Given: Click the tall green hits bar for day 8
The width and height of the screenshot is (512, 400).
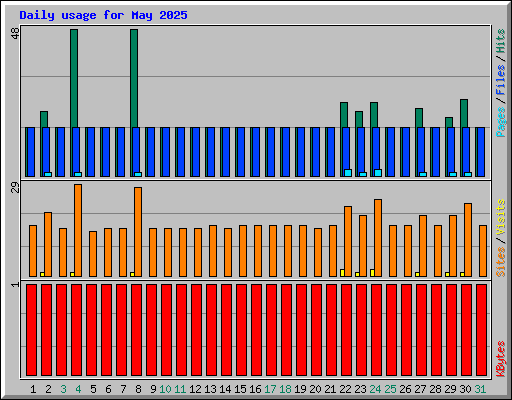Looking at the screenshot, I should [x=134, y=78].
